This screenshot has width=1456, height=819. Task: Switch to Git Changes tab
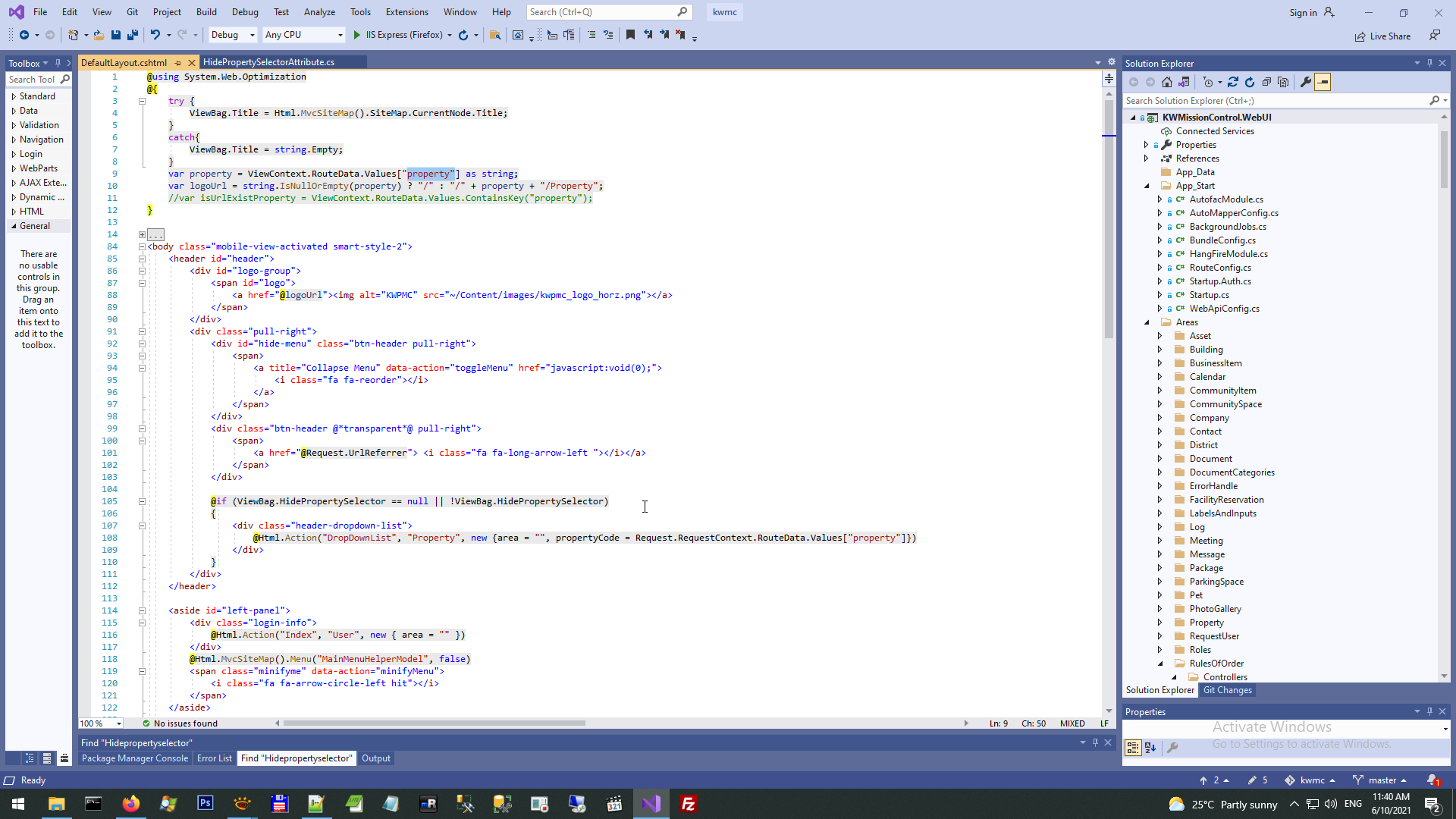[1227, 690]
